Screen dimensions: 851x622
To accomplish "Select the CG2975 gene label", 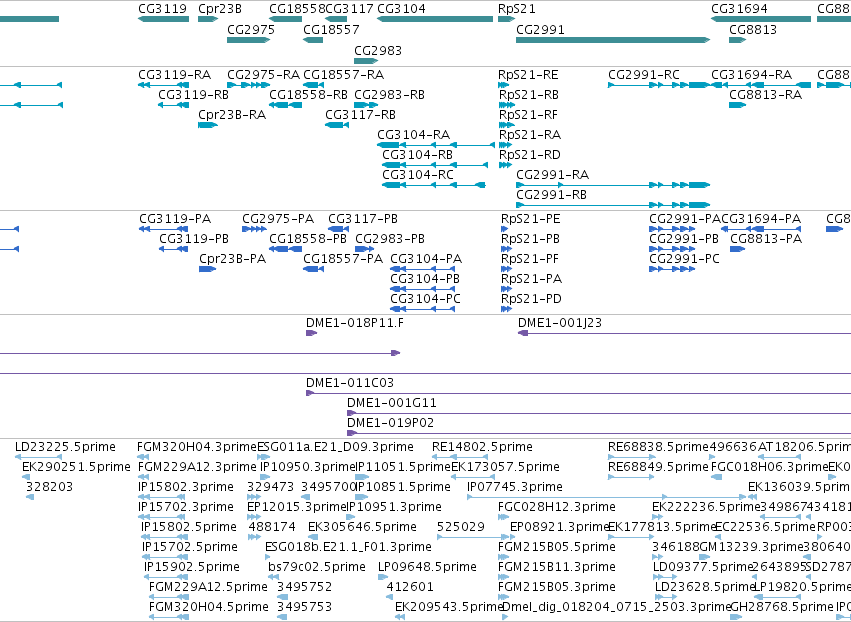I will coord(251,29).
